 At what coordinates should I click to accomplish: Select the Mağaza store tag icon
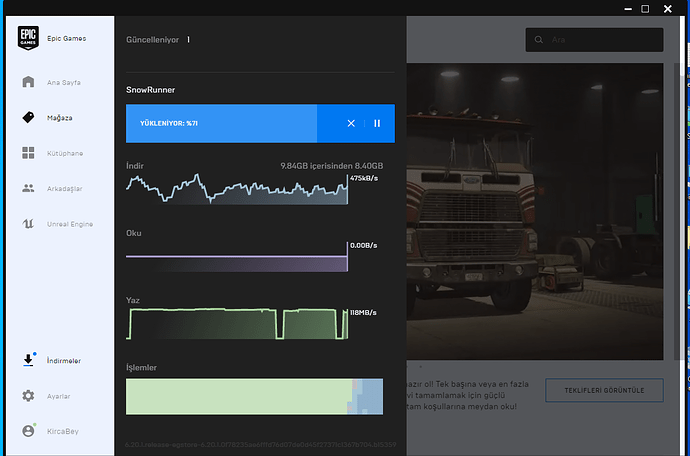28,117
